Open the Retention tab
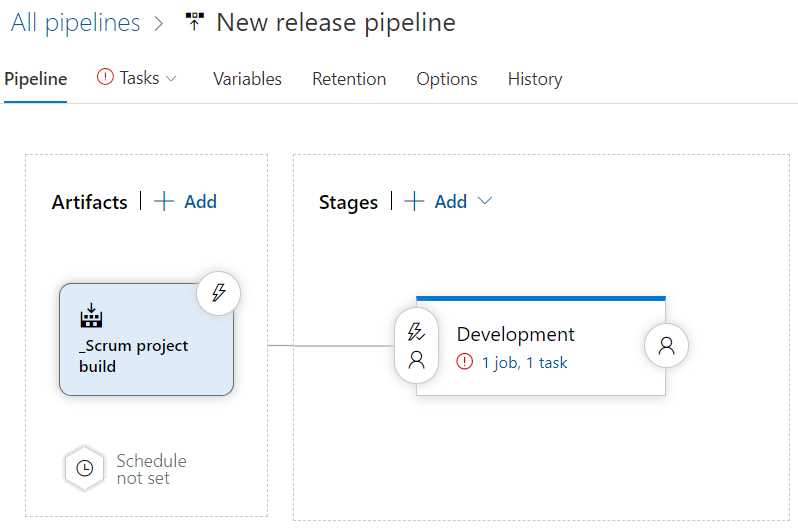This screenshot has width=798, height=531. pos(349,79)
